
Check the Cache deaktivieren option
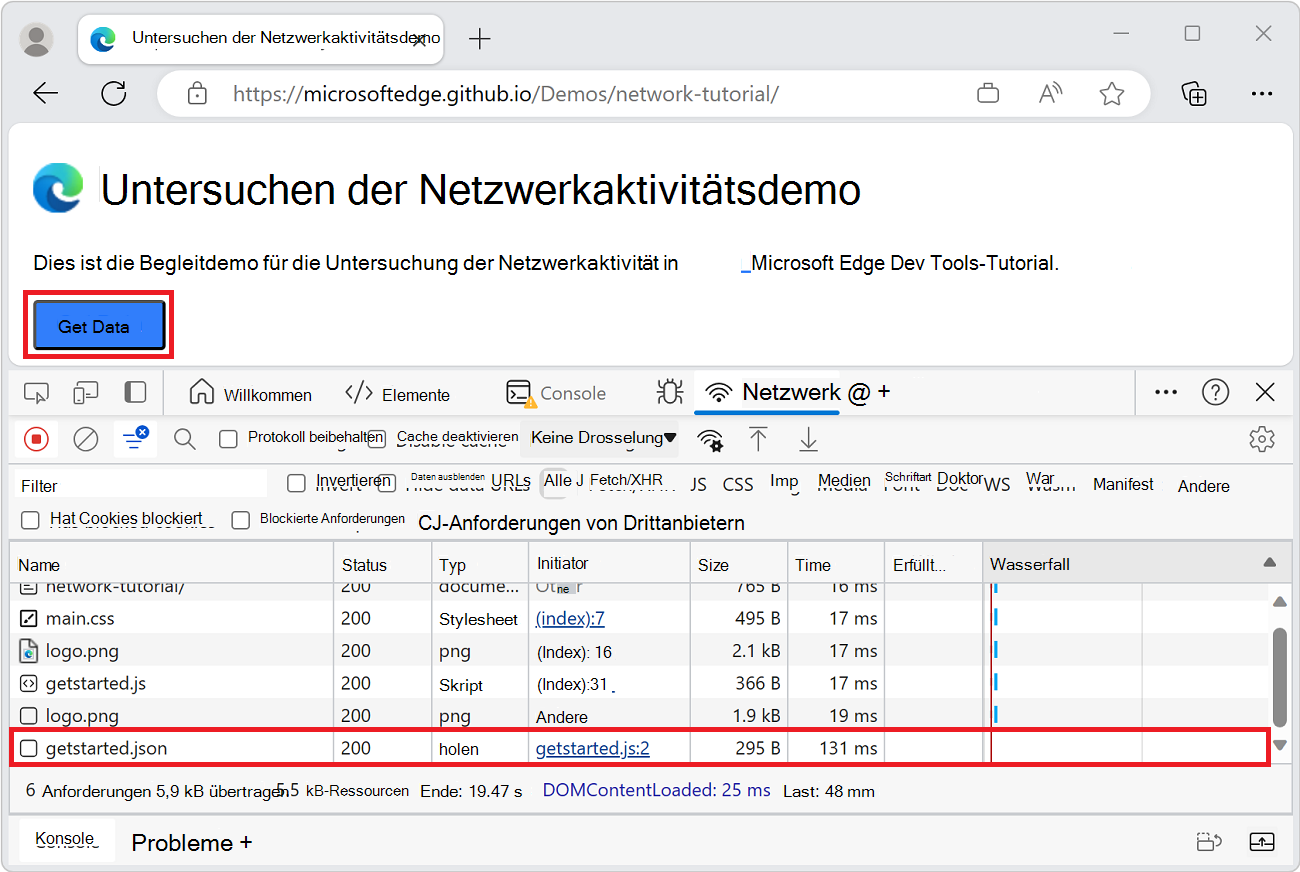[x=375, y=438]
